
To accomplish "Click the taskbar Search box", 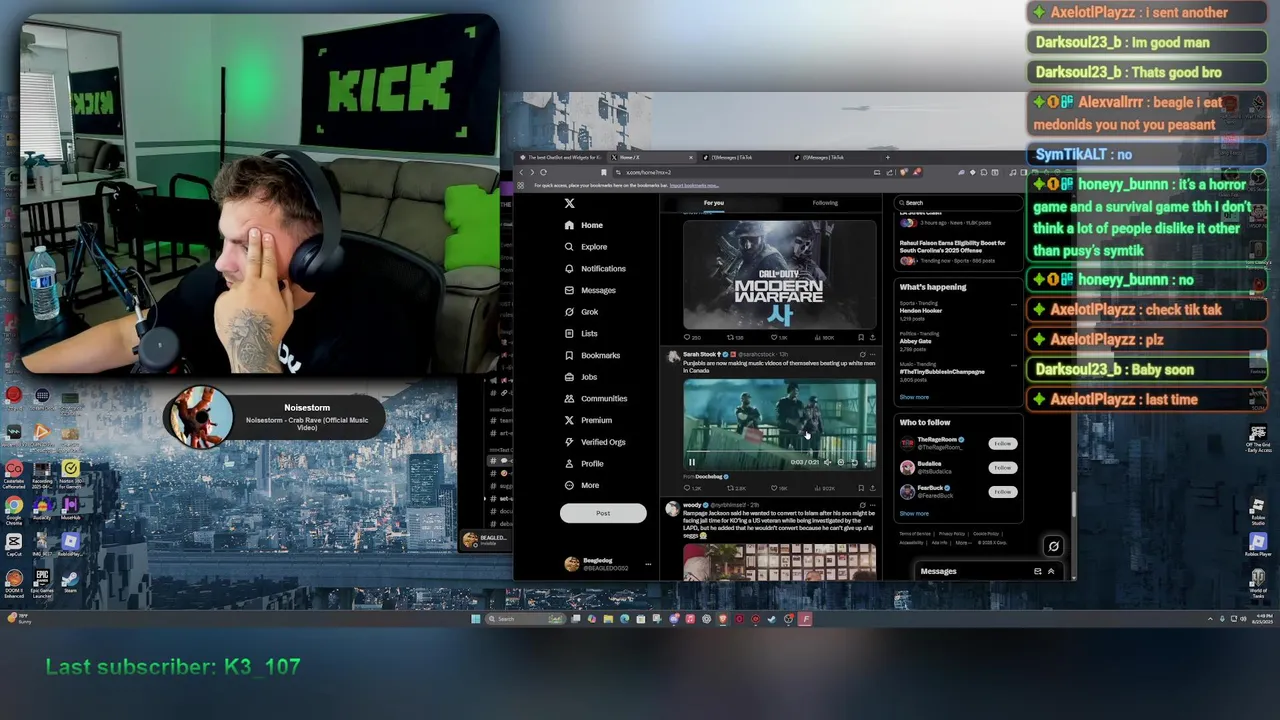I will 525,619.
